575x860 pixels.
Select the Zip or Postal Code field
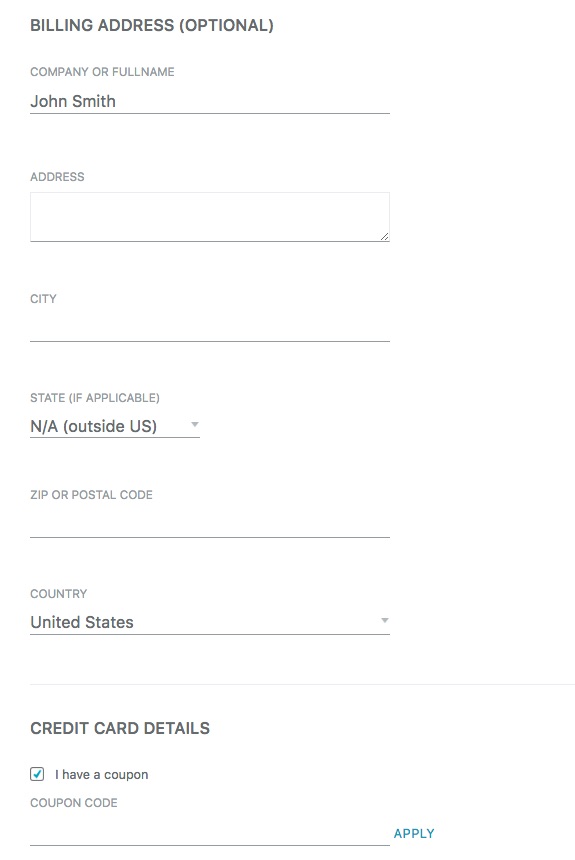[210, 524]
